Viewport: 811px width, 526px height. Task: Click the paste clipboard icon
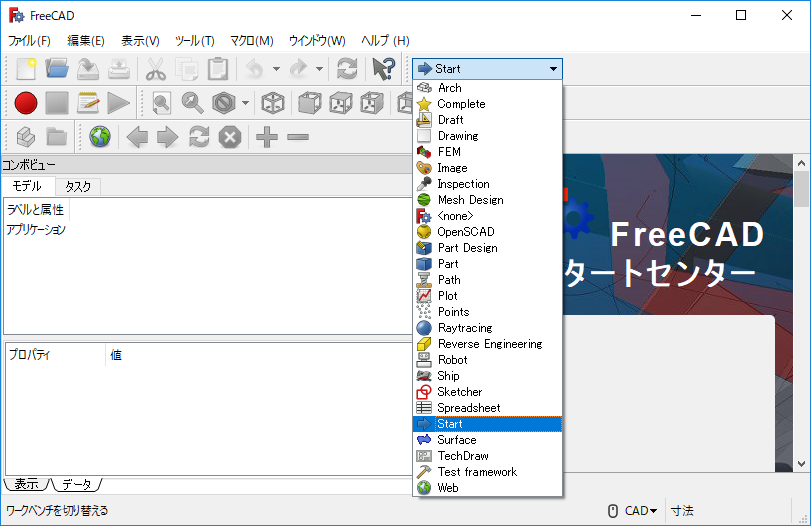tap(218, 69)
